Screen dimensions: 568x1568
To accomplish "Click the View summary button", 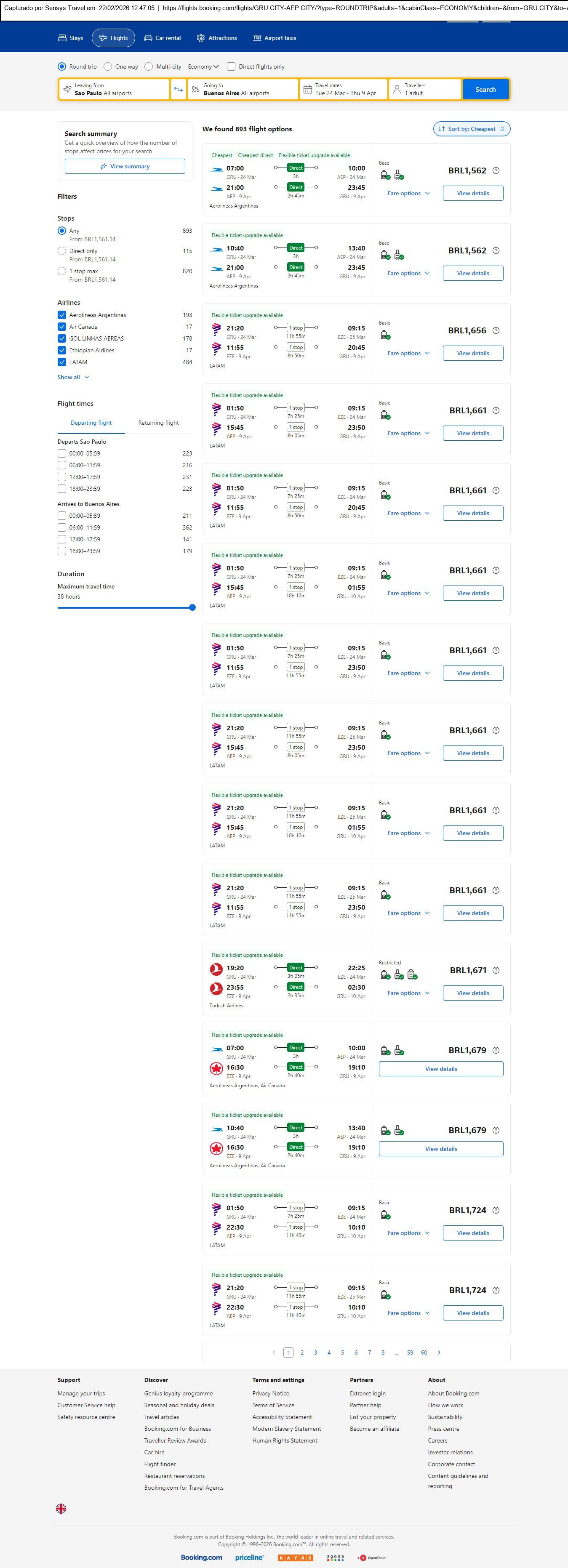I will pos(125,167).
